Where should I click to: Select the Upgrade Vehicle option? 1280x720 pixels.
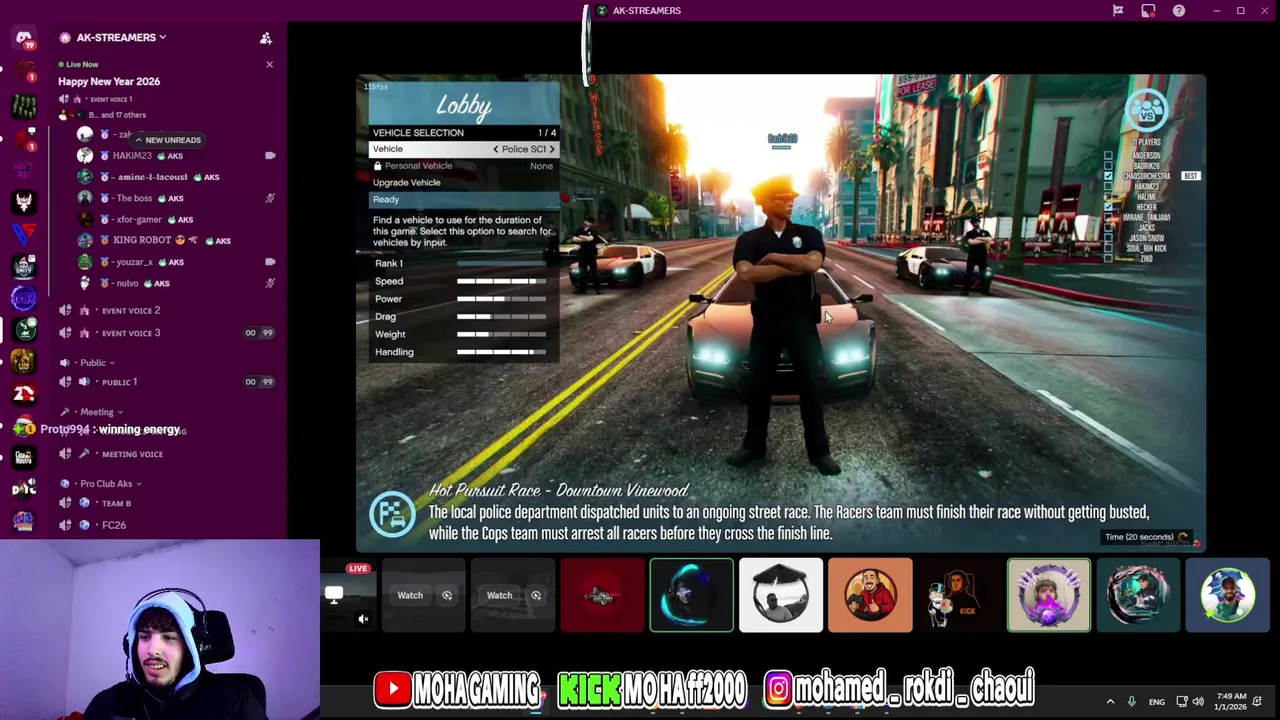463,183
